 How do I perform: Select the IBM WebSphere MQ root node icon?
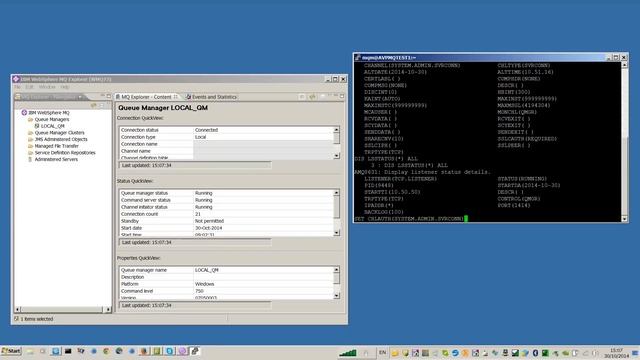24,112
